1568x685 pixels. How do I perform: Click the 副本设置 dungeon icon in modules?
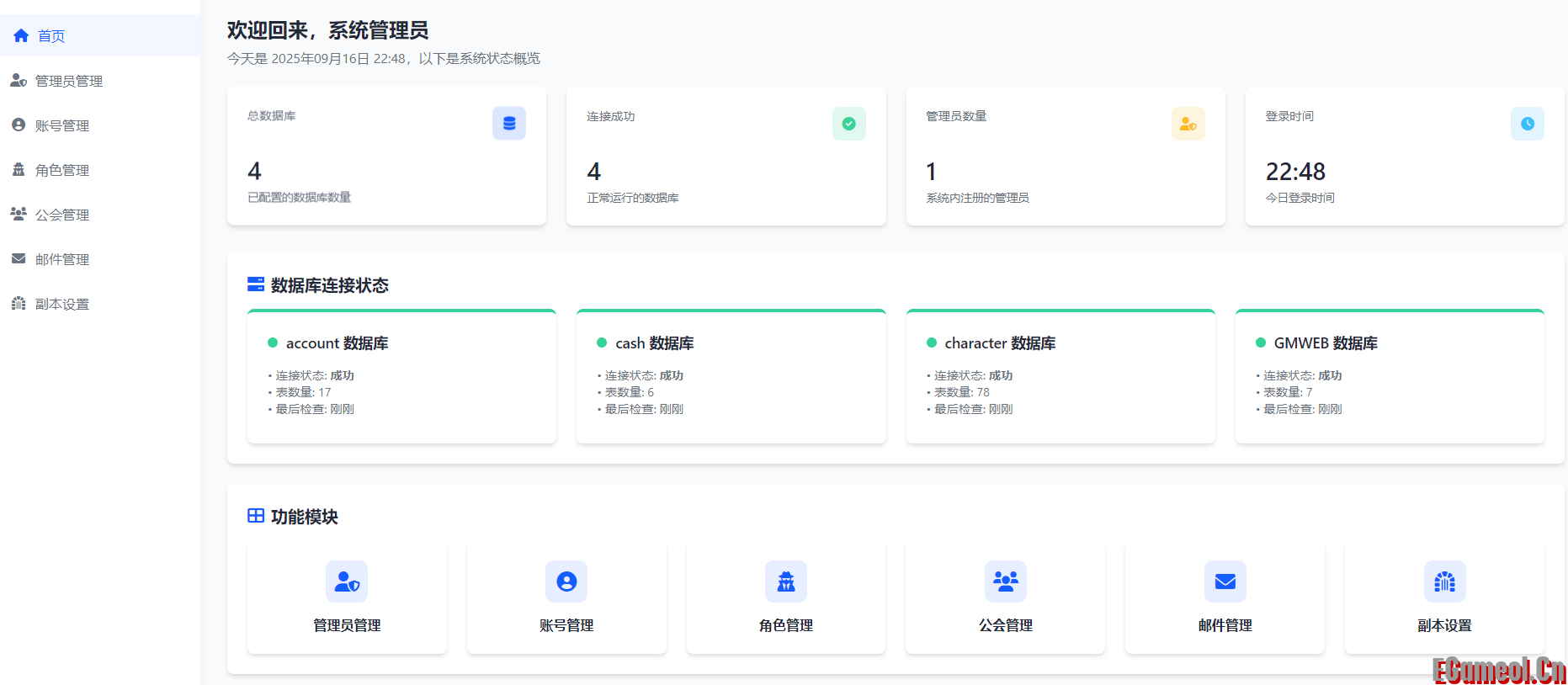pos(1444,581)
